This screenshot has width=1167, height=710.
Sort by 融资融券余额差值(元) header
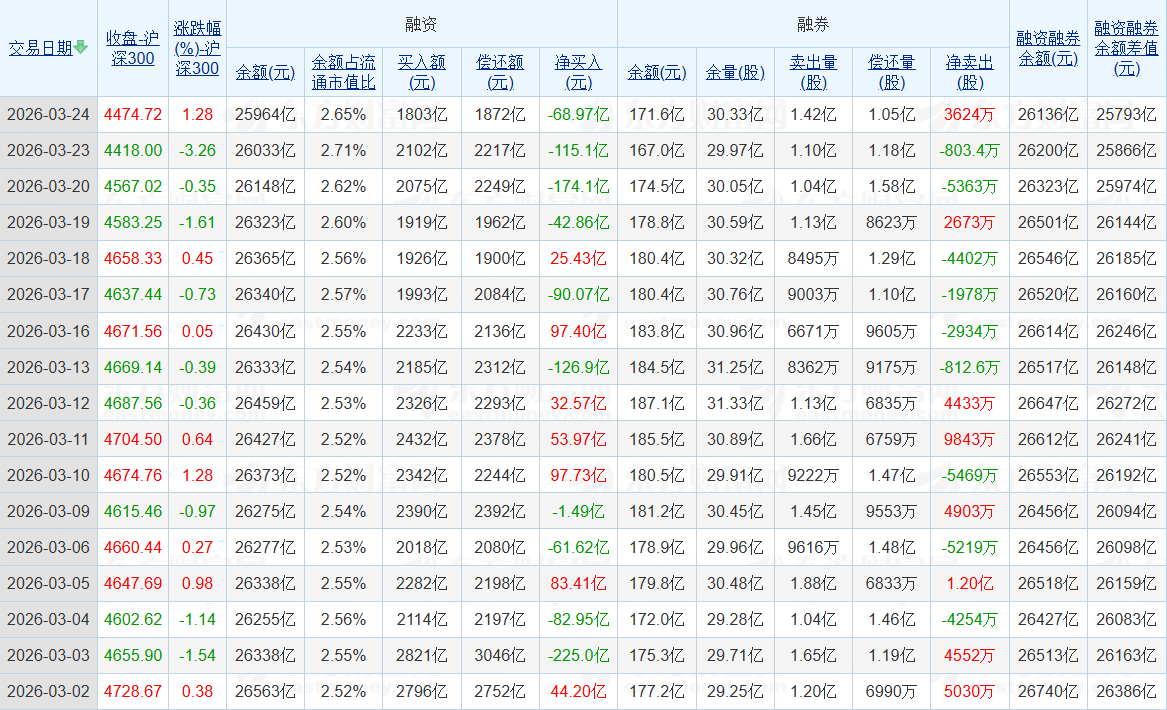point(1126,48)
